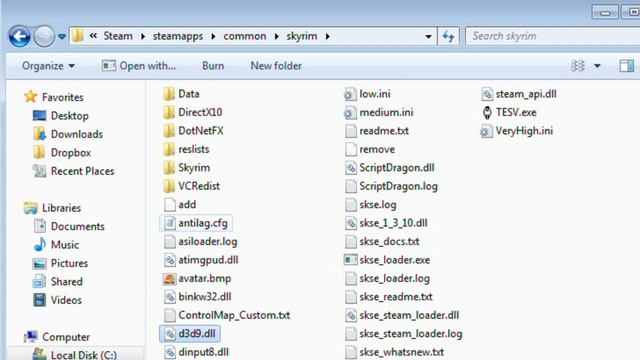Screen dimensions: 640x360
Task: Open the Music library
Action: (56, 245)
